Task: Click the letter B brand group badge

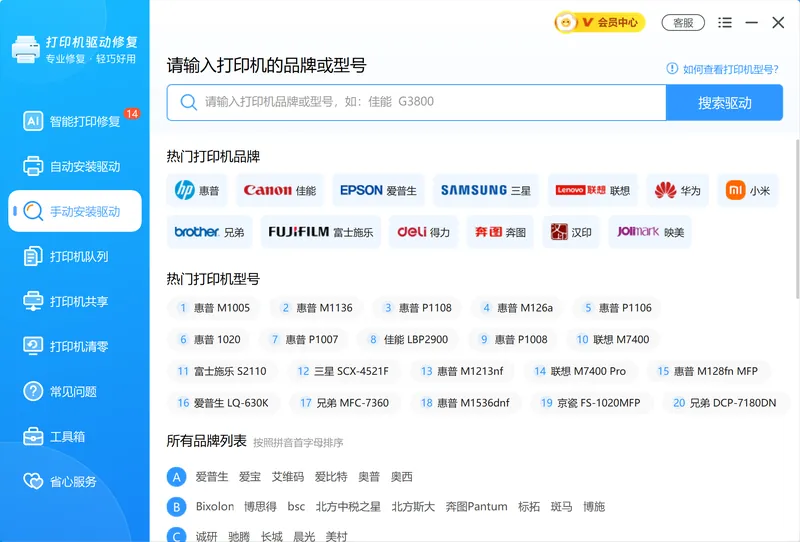Action: point(177,507)
